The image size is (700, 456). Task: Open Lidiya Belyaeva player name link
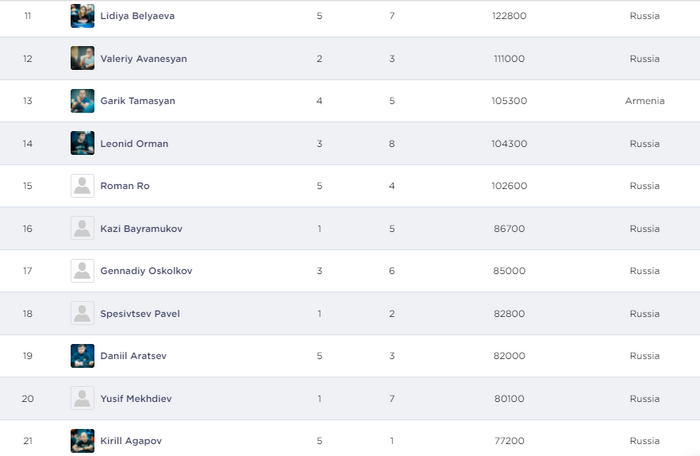138,16
